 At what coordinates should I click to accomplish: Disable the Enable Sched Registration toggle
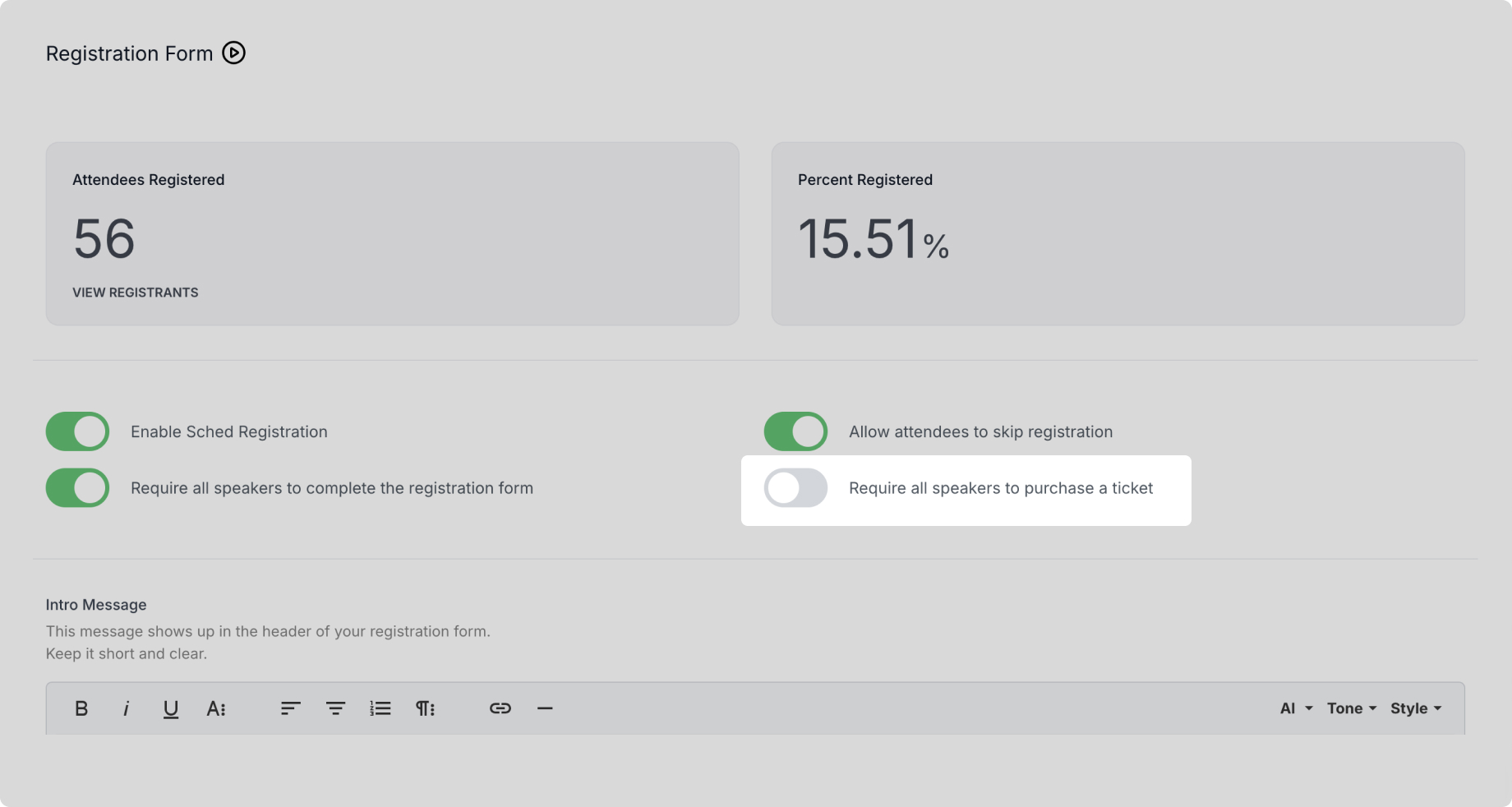(78, 431)
